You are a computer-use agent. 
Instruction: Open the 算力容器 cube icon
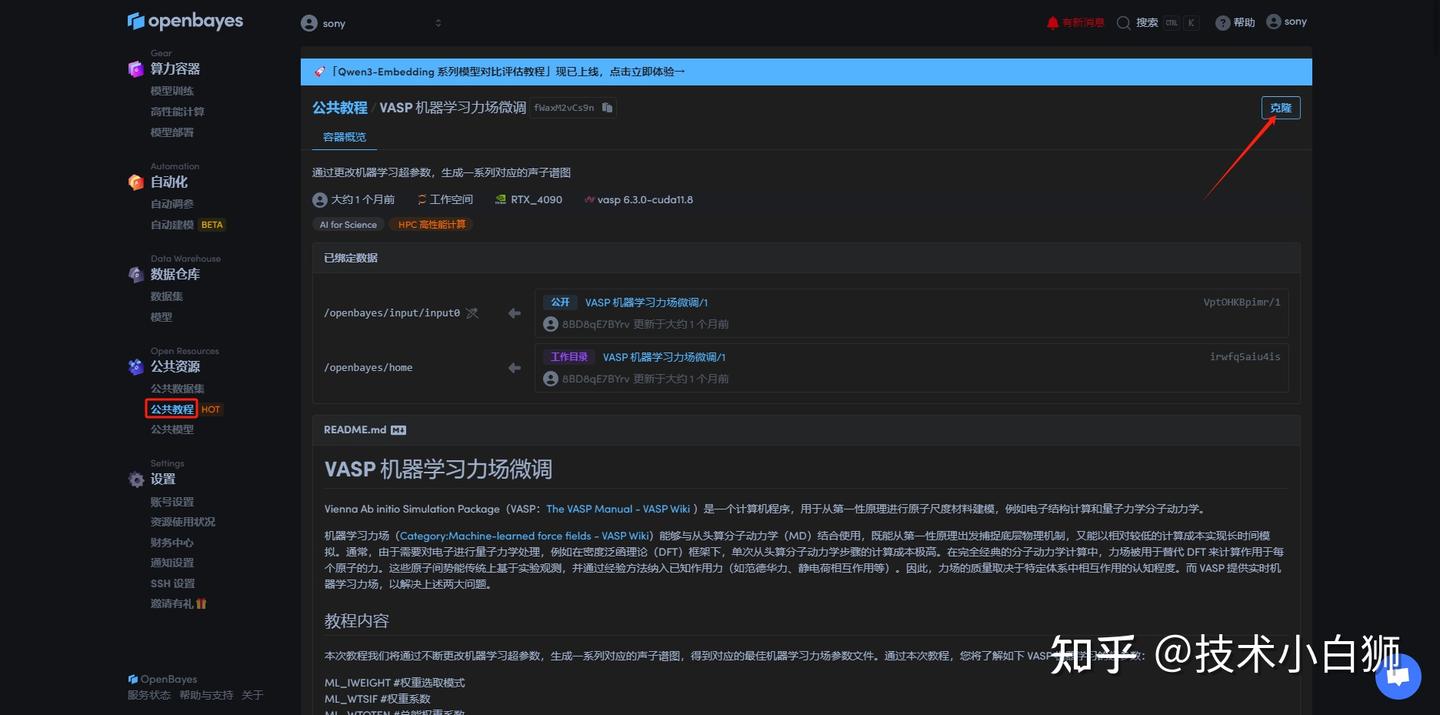[x=136, y=69]
